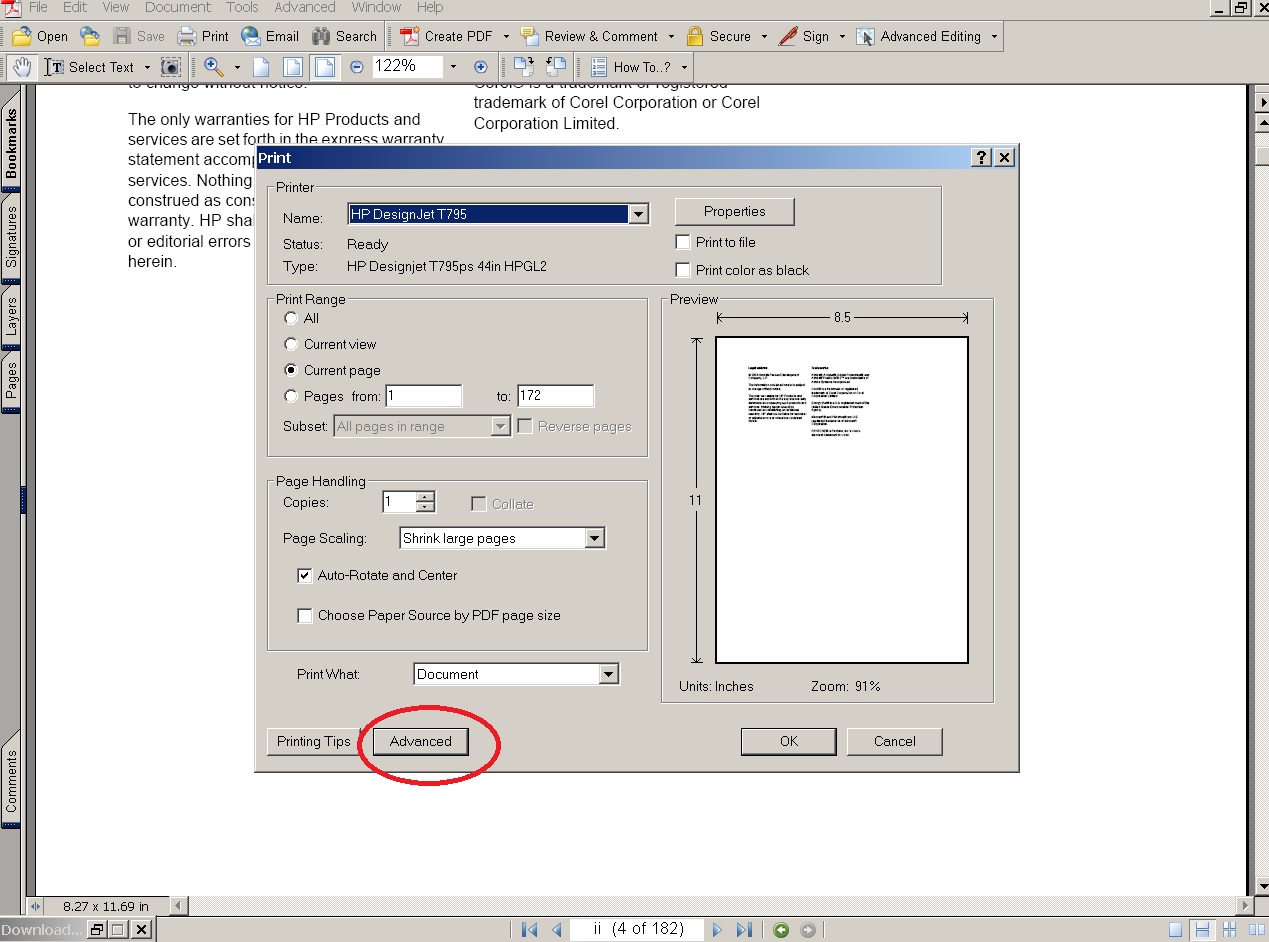Viewport: 1269px width, 942px height.
Task: Check Choose Paper Source by PDF page size
Action: (x=305, y=616)
